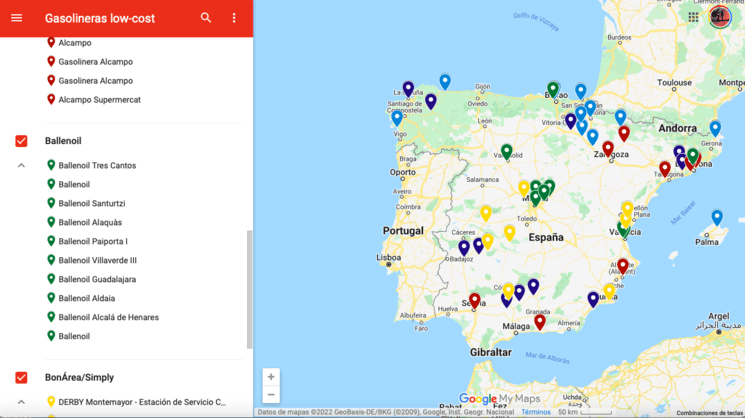This screenshot has height=418, width=745.
Task: Click light blue pin near Gerona
Action: tap(715, 128)
